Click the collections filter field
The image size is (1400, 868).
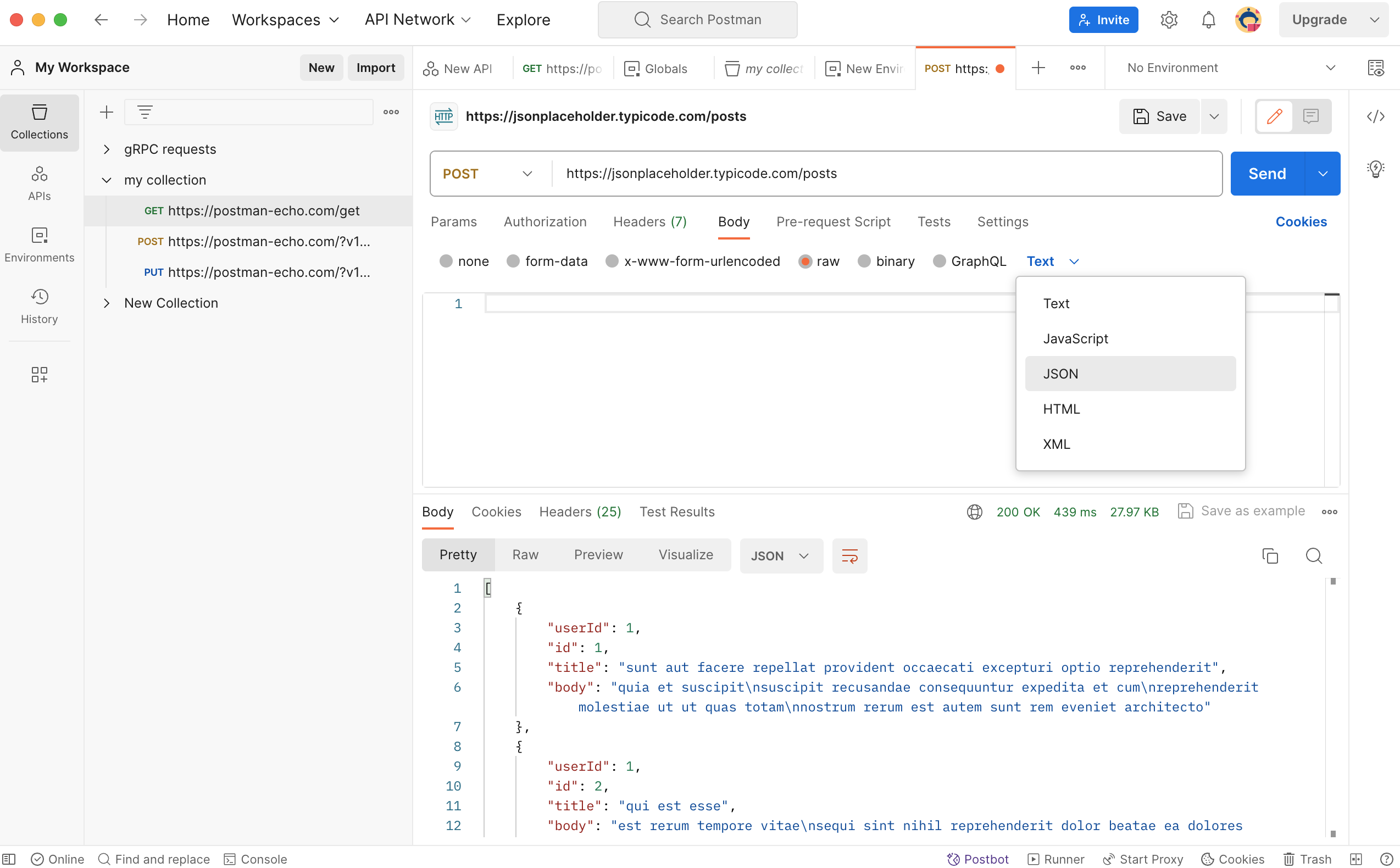[x=248, y=112]
